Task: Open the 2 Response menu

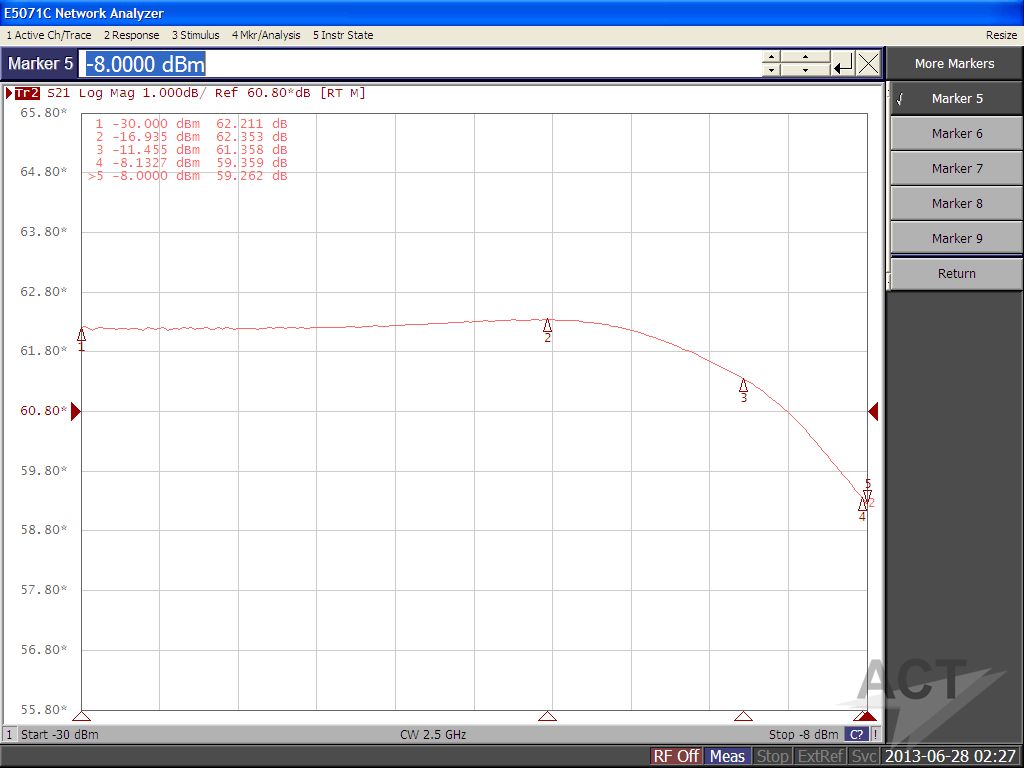Action: 131,35
